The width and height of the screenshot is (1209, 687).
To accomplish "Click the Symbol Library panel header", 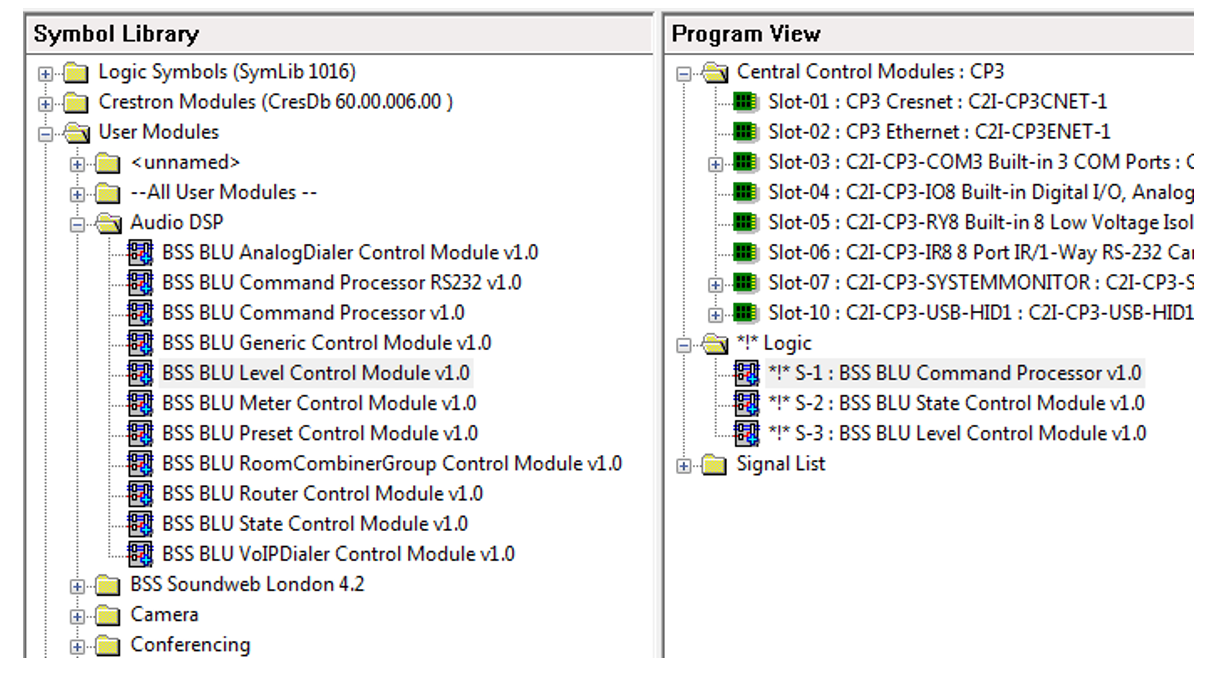I will coord(116,34).
